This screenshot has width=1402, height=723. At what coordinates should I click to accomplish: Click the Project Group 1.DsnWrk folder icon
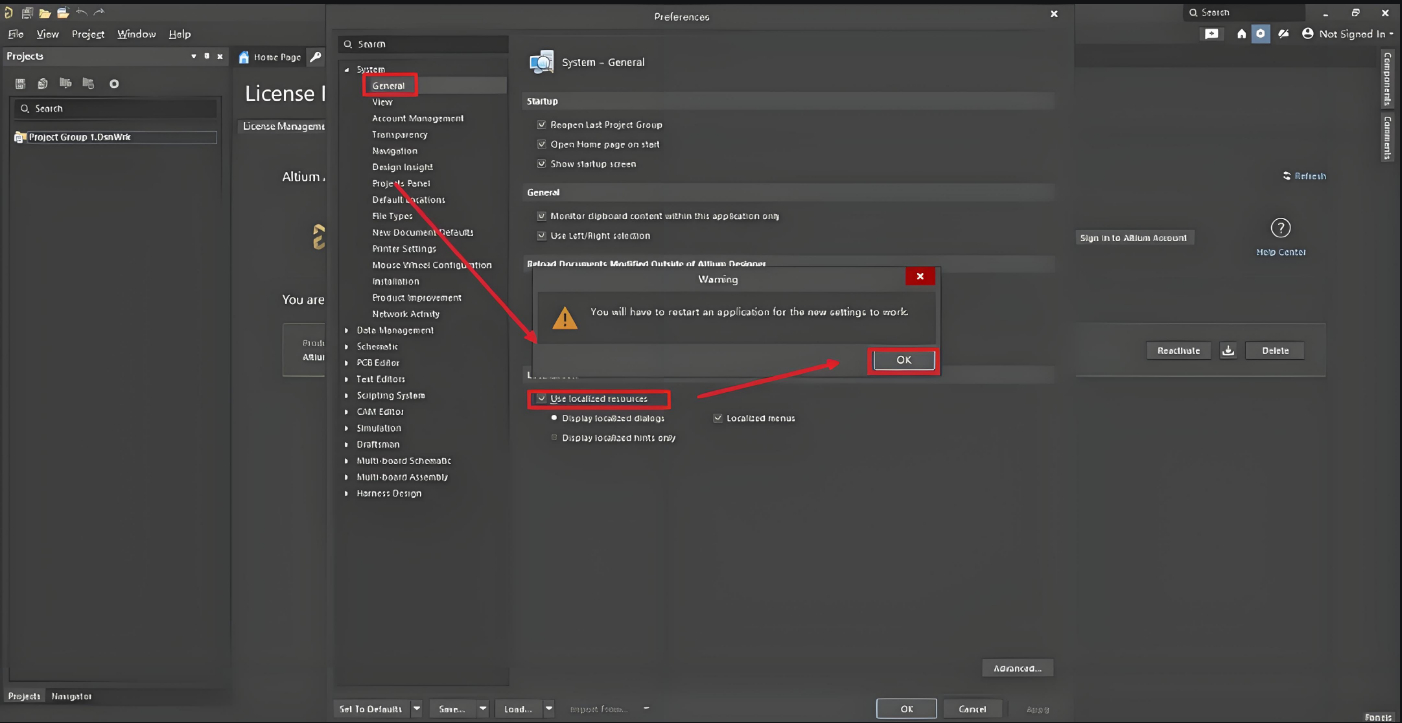[19, 137]
